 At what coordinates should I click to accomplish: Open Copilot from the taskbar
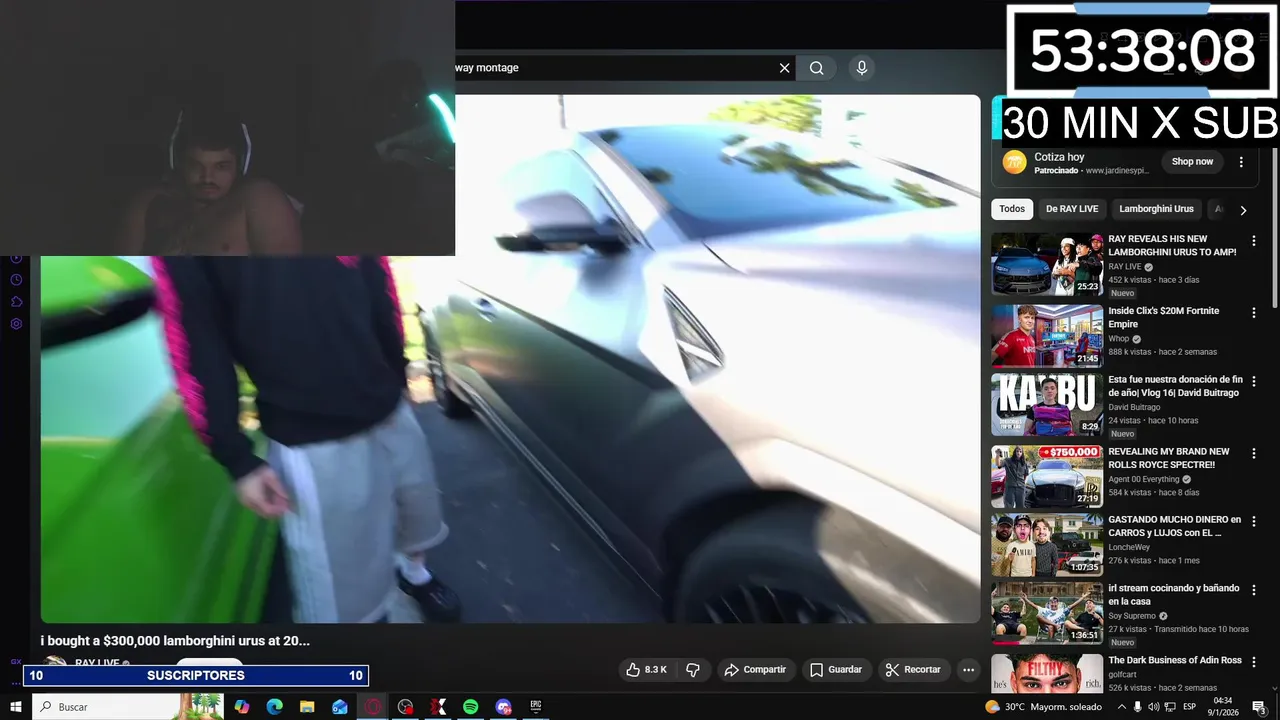[242, 707]
